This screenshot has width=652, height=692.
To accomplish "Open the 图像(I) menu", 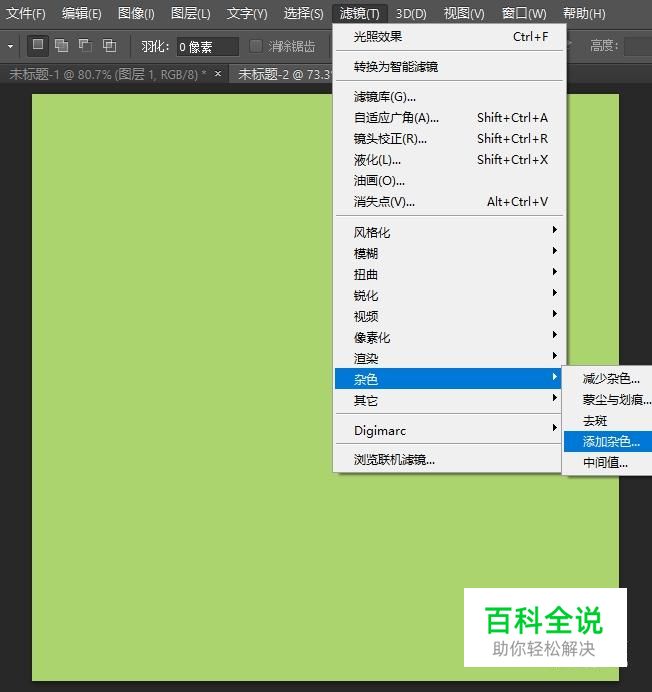I will (136, 14).
